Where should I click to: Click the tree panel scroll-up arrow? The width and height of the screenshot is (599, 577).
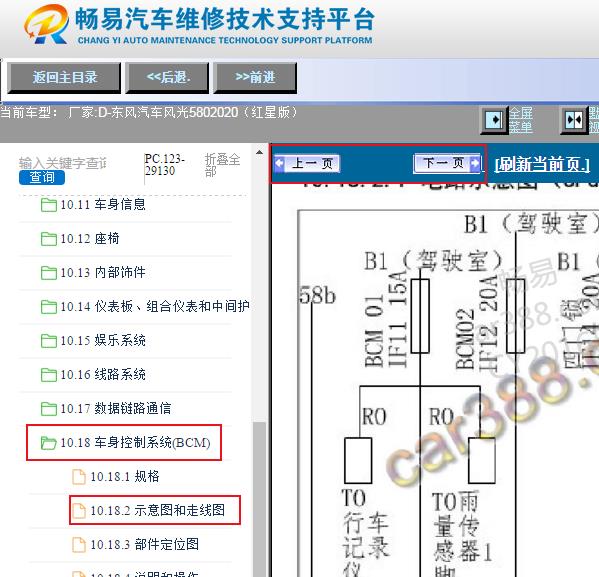[259, 152]
